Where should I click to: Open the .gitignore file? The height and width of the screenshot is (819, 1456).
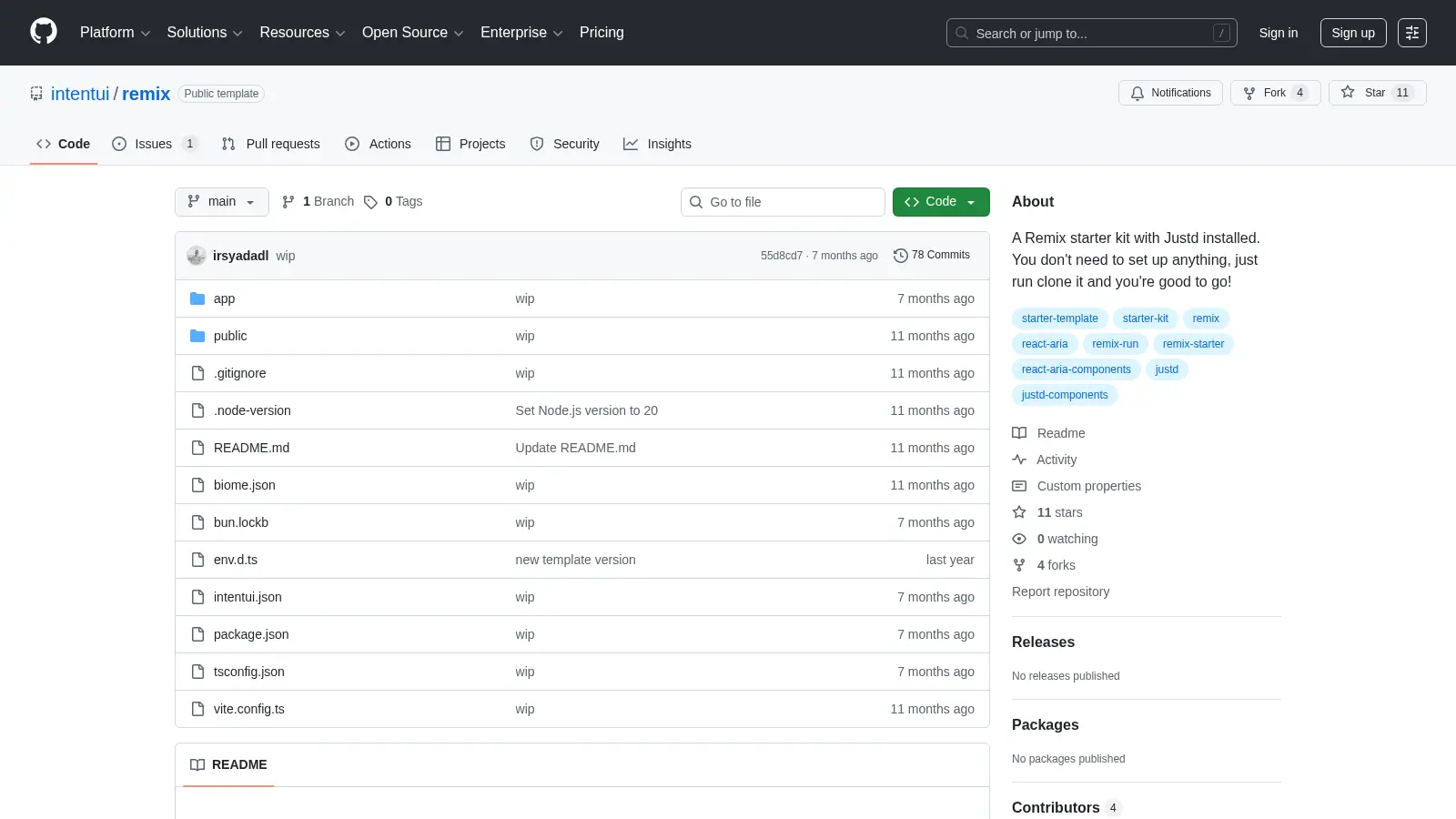[240, 373]
